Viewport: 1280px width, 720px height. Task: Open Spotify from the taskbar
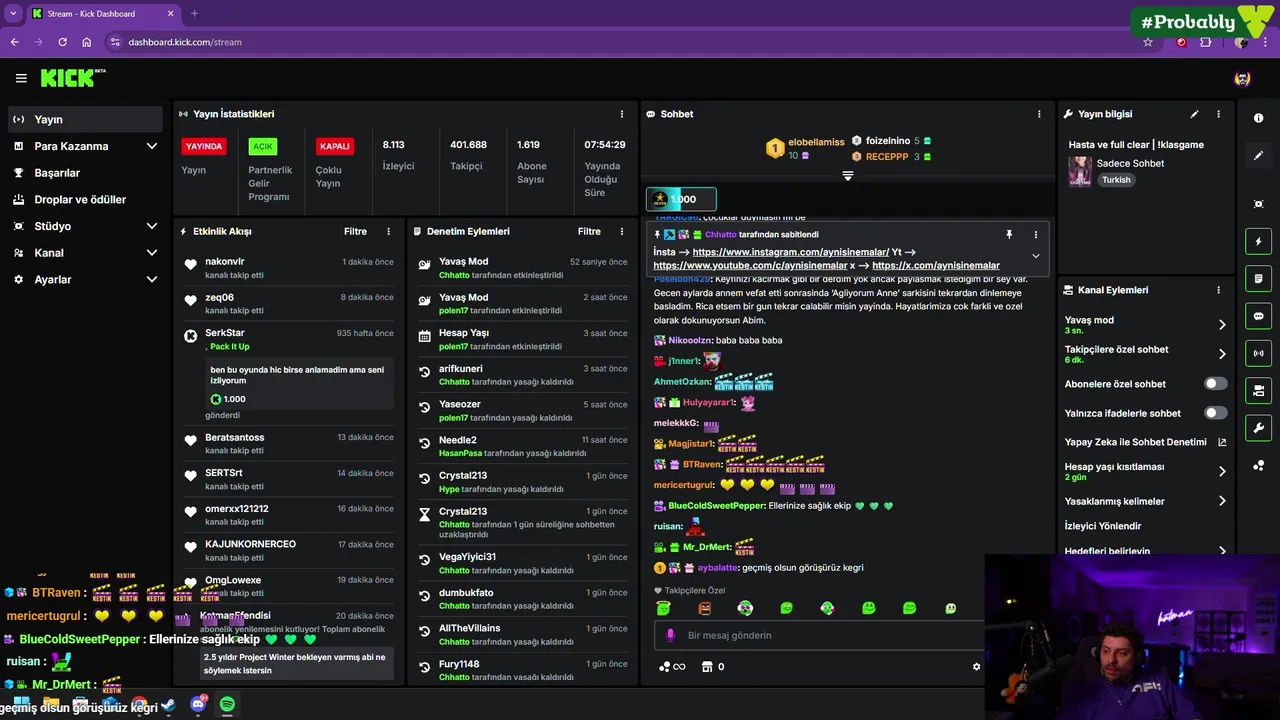coord(227,705)
